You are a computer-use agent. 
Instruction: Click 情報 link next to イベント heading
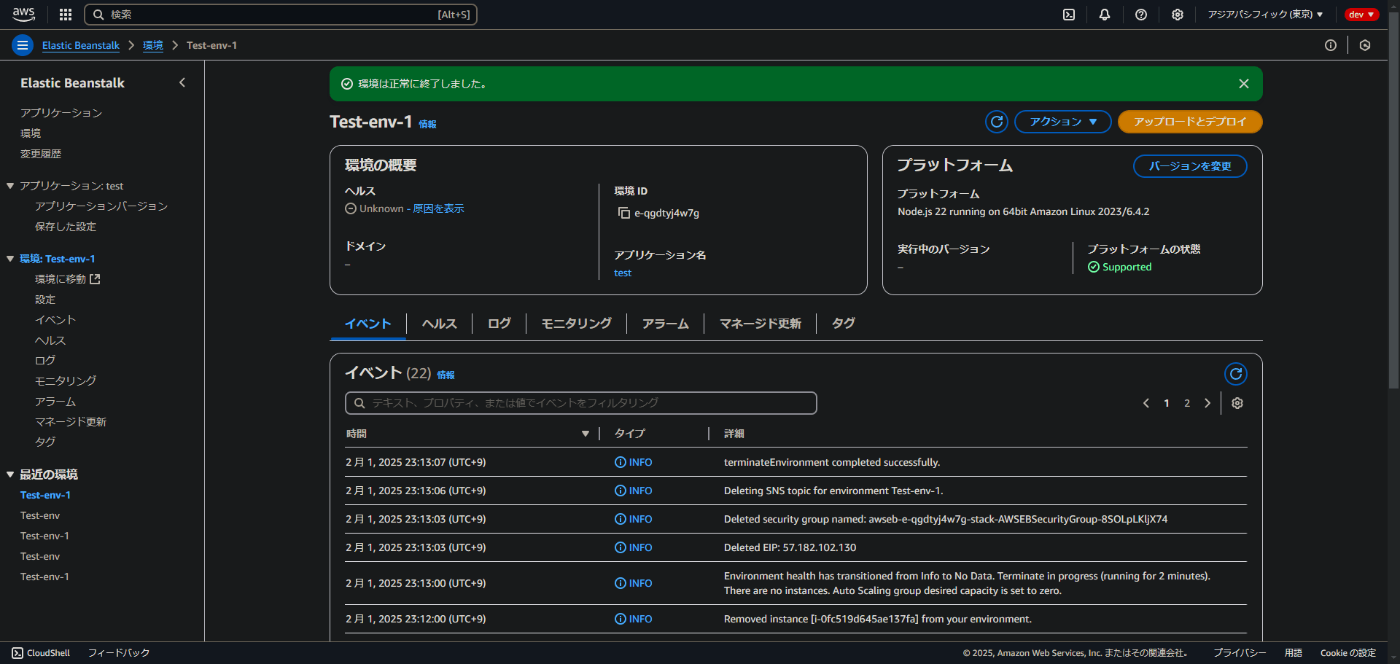coord(445,375)
